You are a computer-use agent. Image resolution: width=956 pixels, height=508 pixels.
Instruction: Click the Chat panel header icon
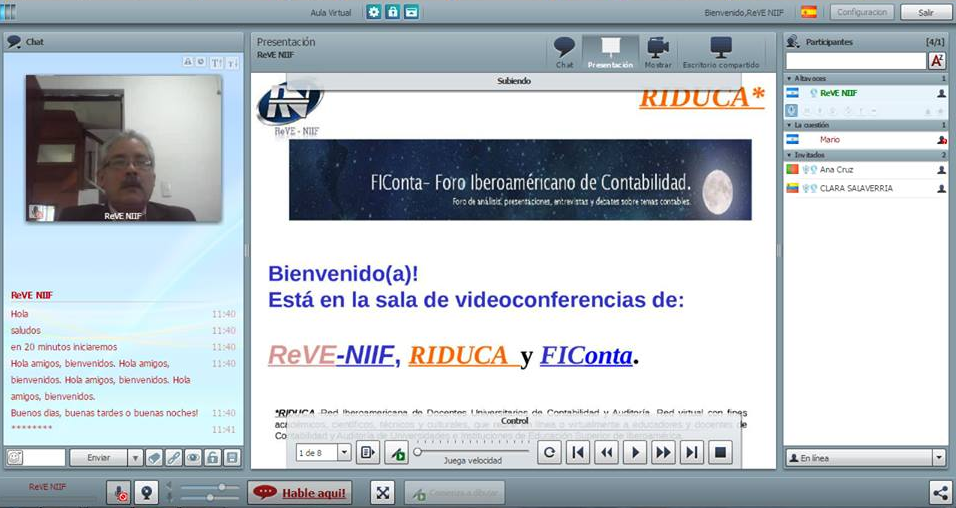tap(13, 42)
